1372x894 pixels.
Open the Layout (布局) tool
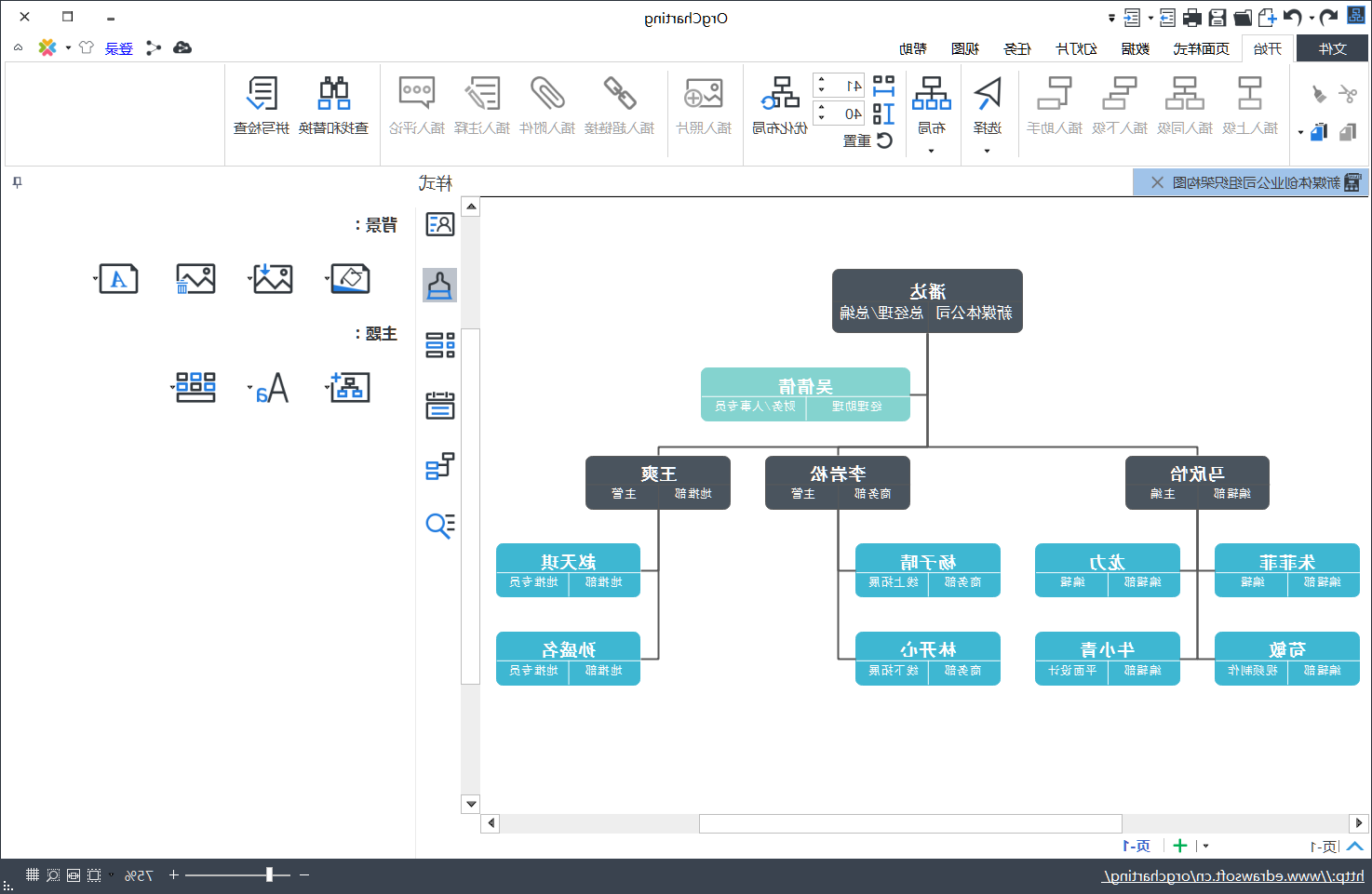(931, 94)
